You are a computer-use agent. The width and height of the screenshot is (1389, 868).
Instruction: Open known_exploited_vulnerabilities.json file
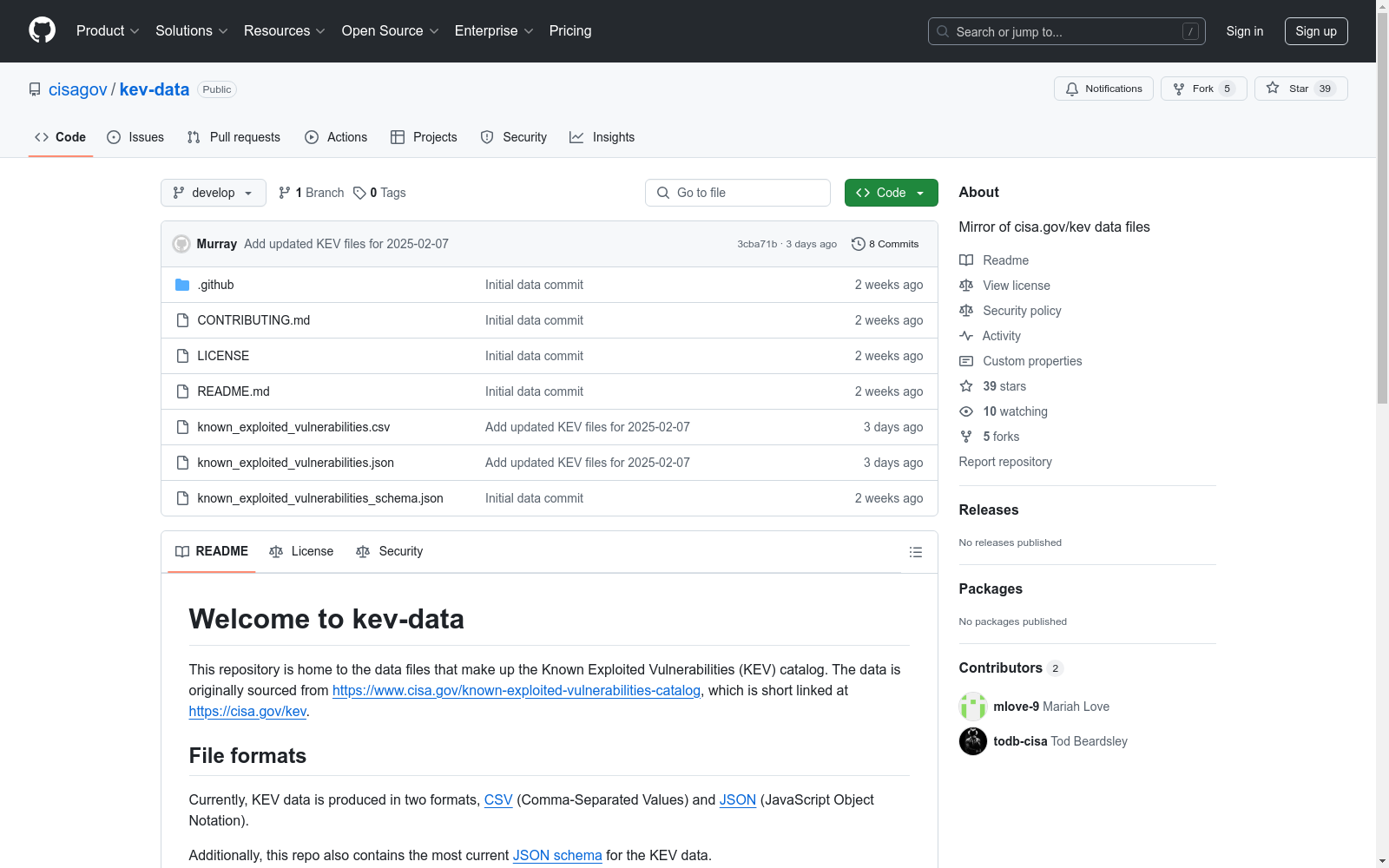coord(295,463)
